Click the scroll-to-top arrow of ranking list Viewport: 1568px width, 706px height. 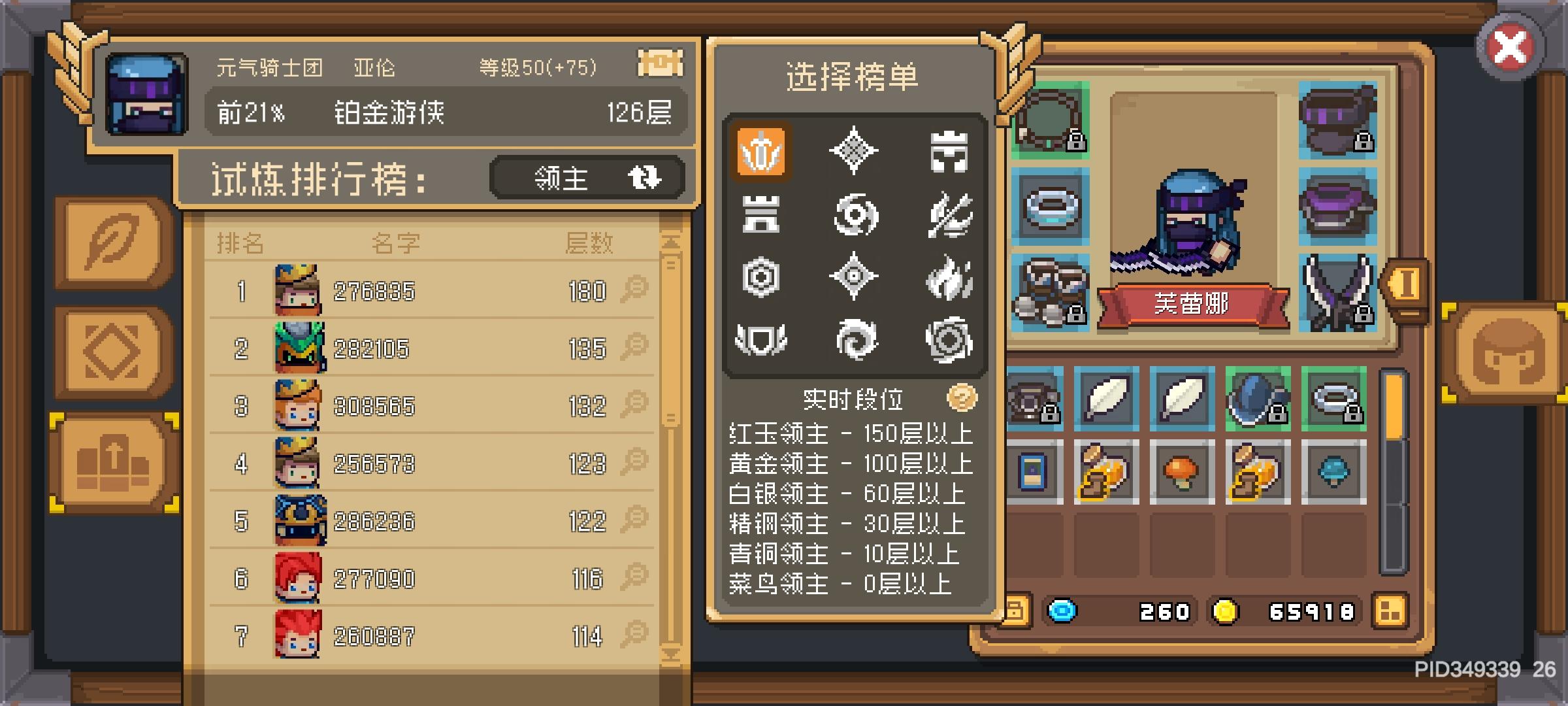click(x=671, y=243)
